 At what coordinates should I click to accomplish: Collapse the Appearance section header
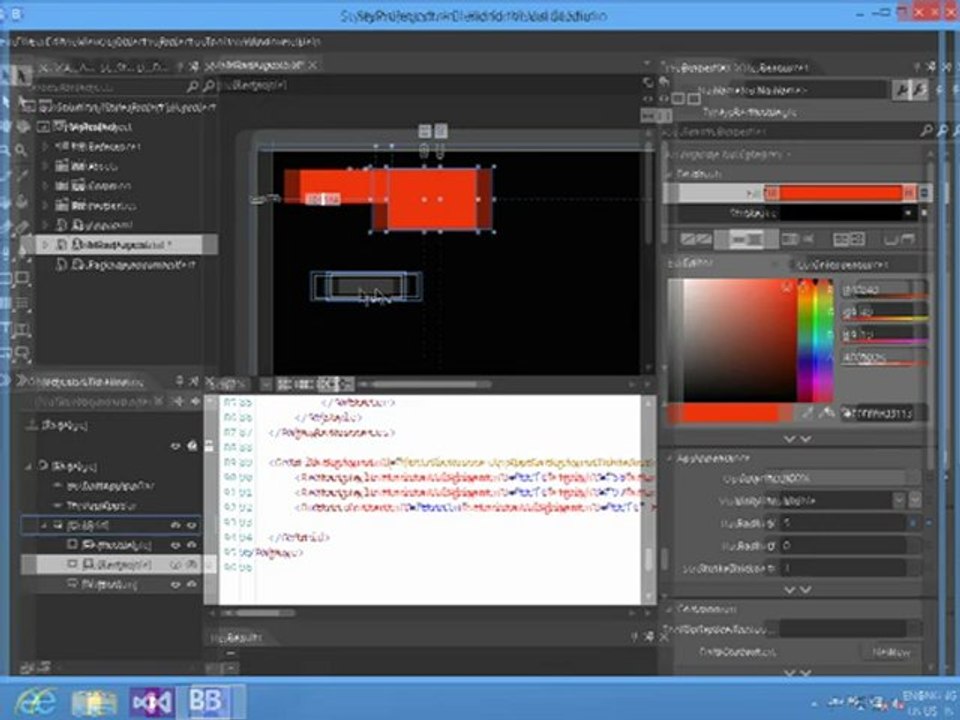[670, 457]
